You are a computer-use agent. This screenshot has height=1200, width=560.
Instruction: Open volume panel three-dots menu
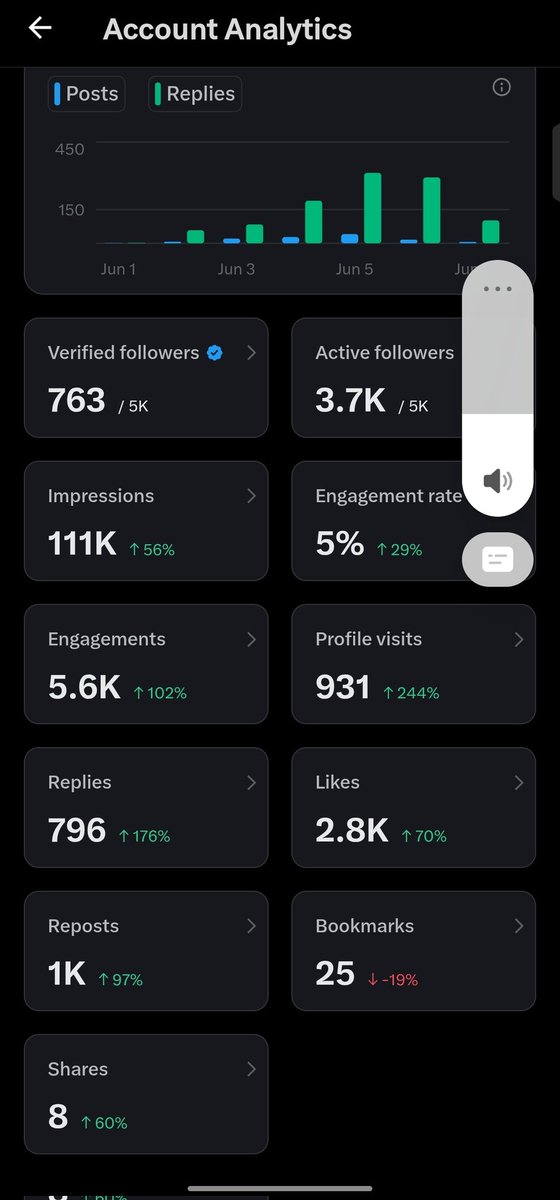[497, 289]
